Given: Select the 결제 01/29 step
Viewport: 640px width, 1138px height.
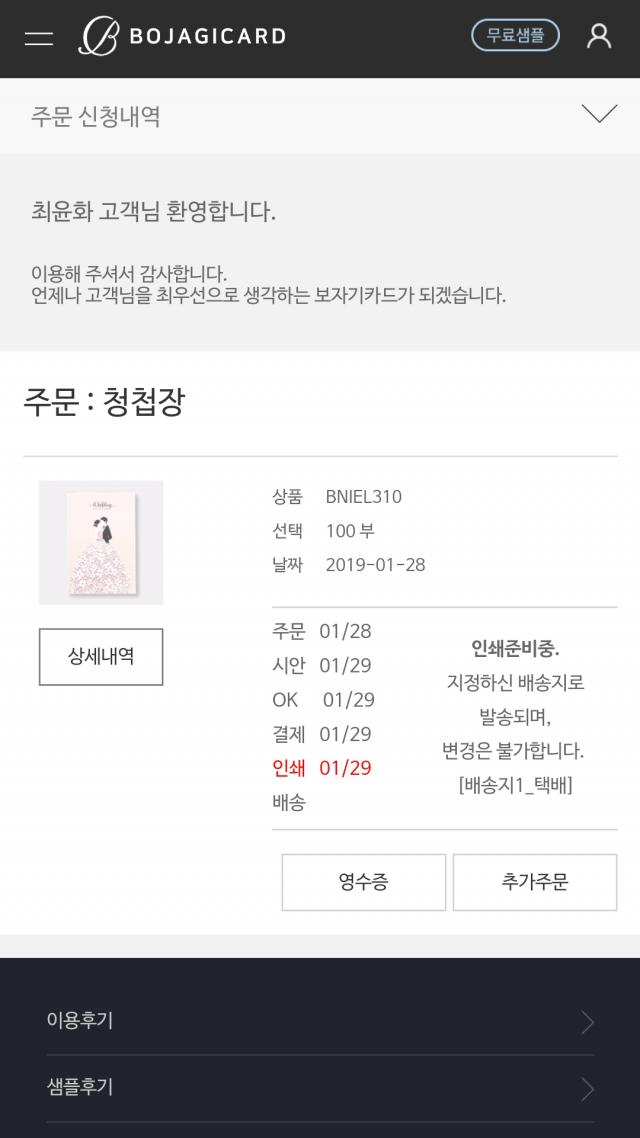Looking at the screenshot, I should pos(322,734).
